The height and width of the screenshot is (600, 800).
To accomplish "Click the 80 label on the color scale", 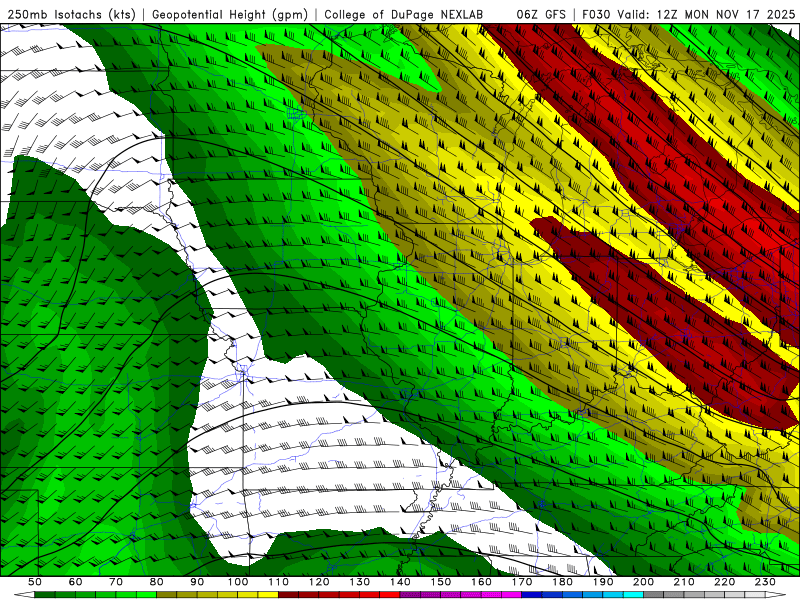I will point(157,582).
